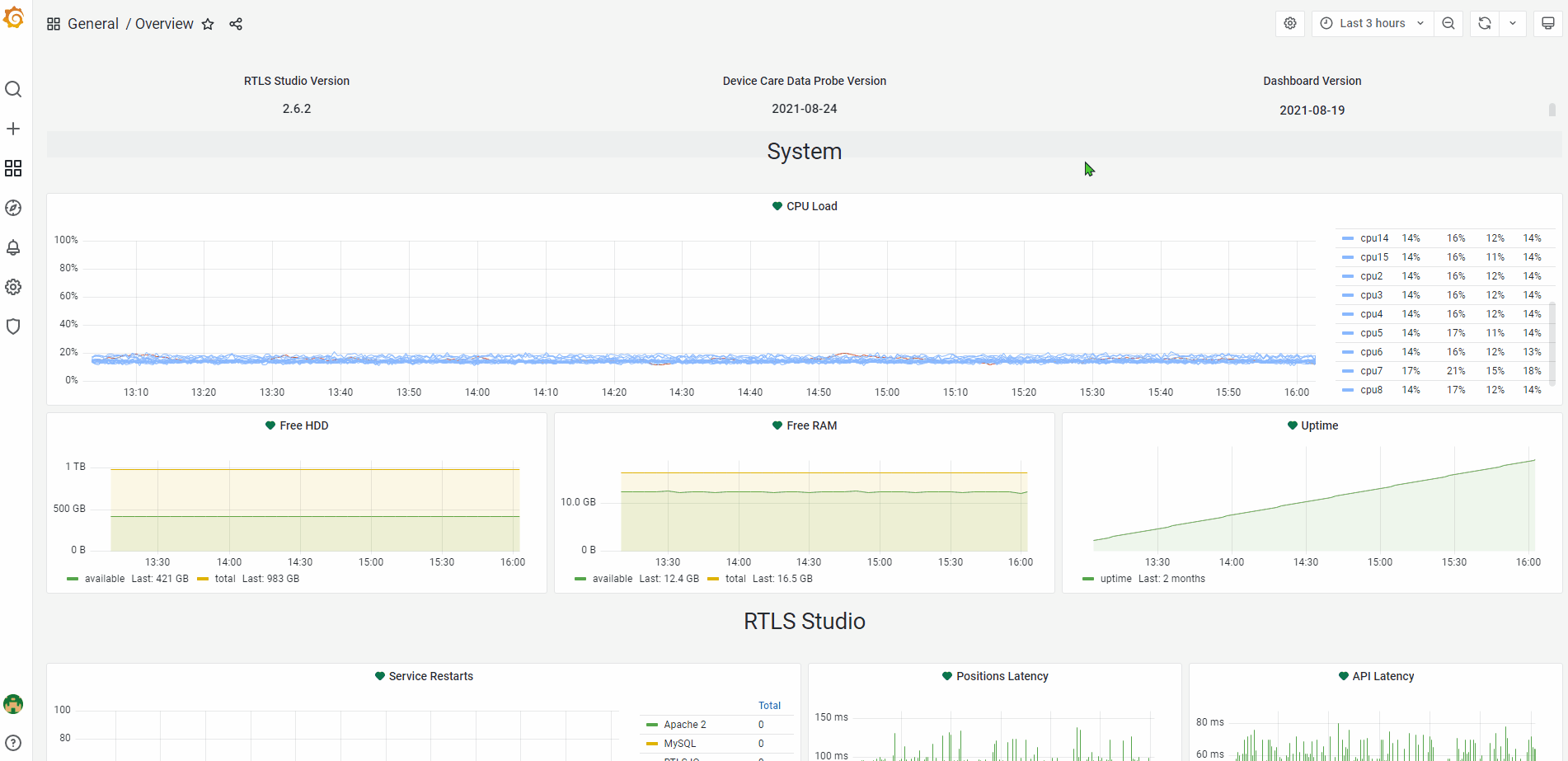Toggle MySQL series in Service Restarts legend

click(679, 744)
